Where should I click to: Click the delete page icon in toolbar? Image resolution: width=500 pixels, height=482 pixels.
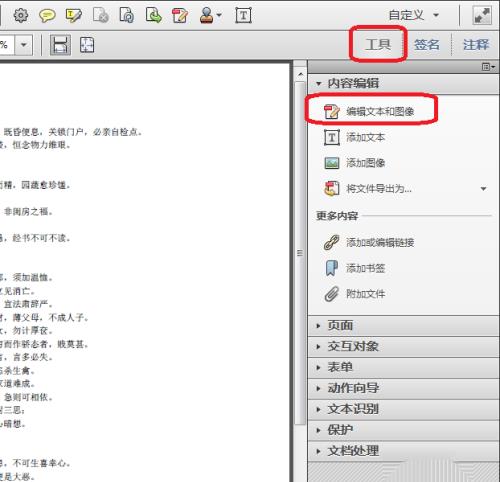point(101,15)
